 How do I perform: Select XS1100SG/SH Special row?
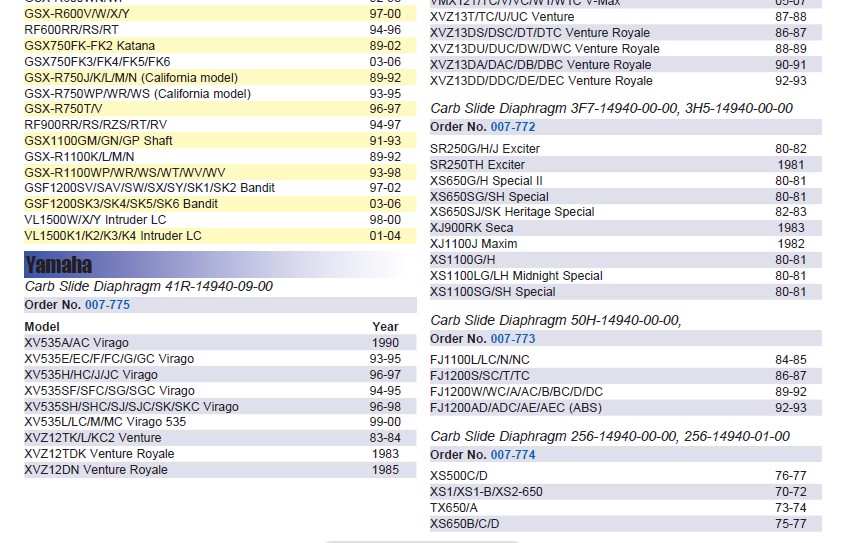coord(626,292)
